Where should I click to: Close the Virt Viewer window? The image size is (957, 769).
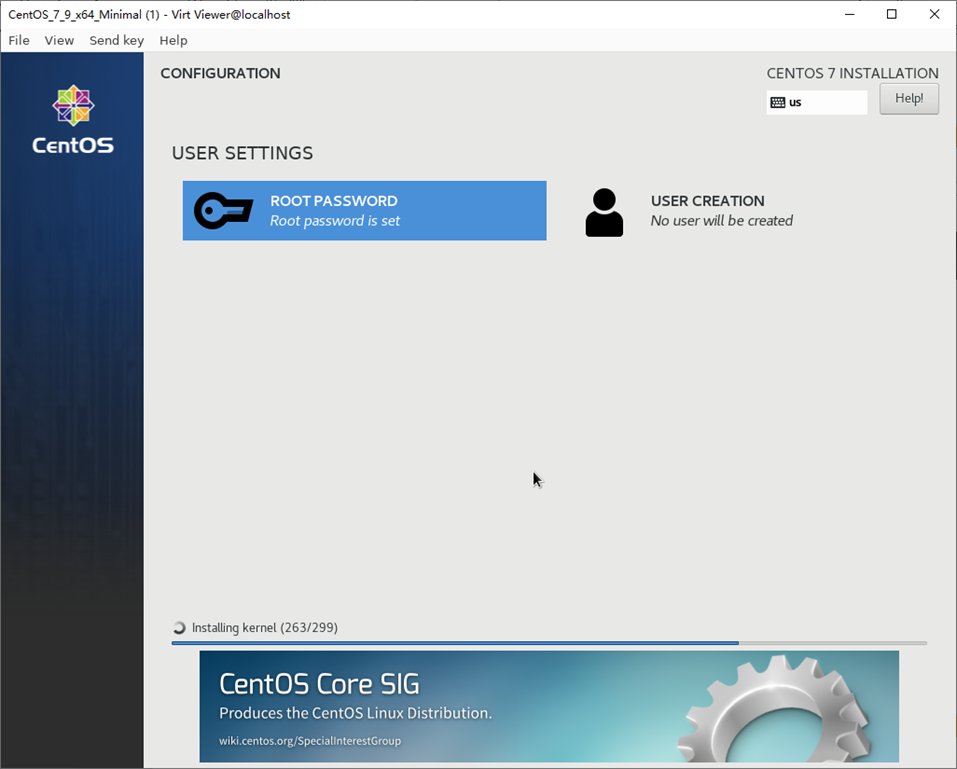(x=934, y=14)
